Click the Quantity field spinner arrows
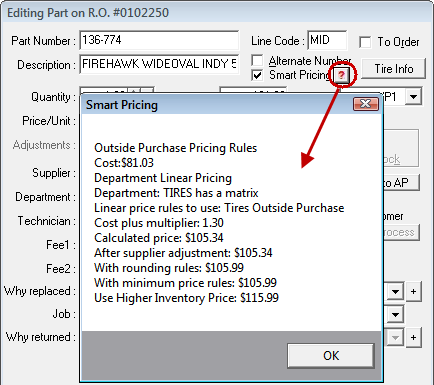The width and height of the screenshot is (434, 385). (141, 91)
